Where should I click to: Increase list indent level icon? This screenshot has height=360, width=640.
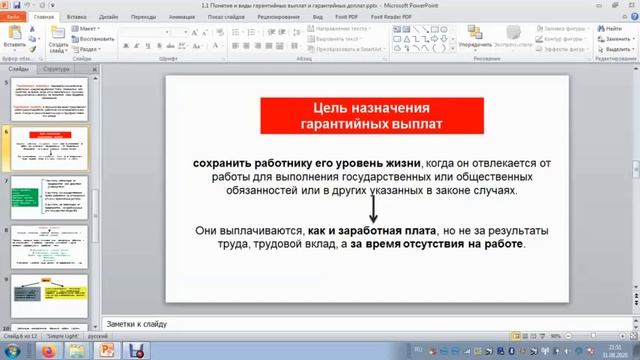(x=282, y=32)
